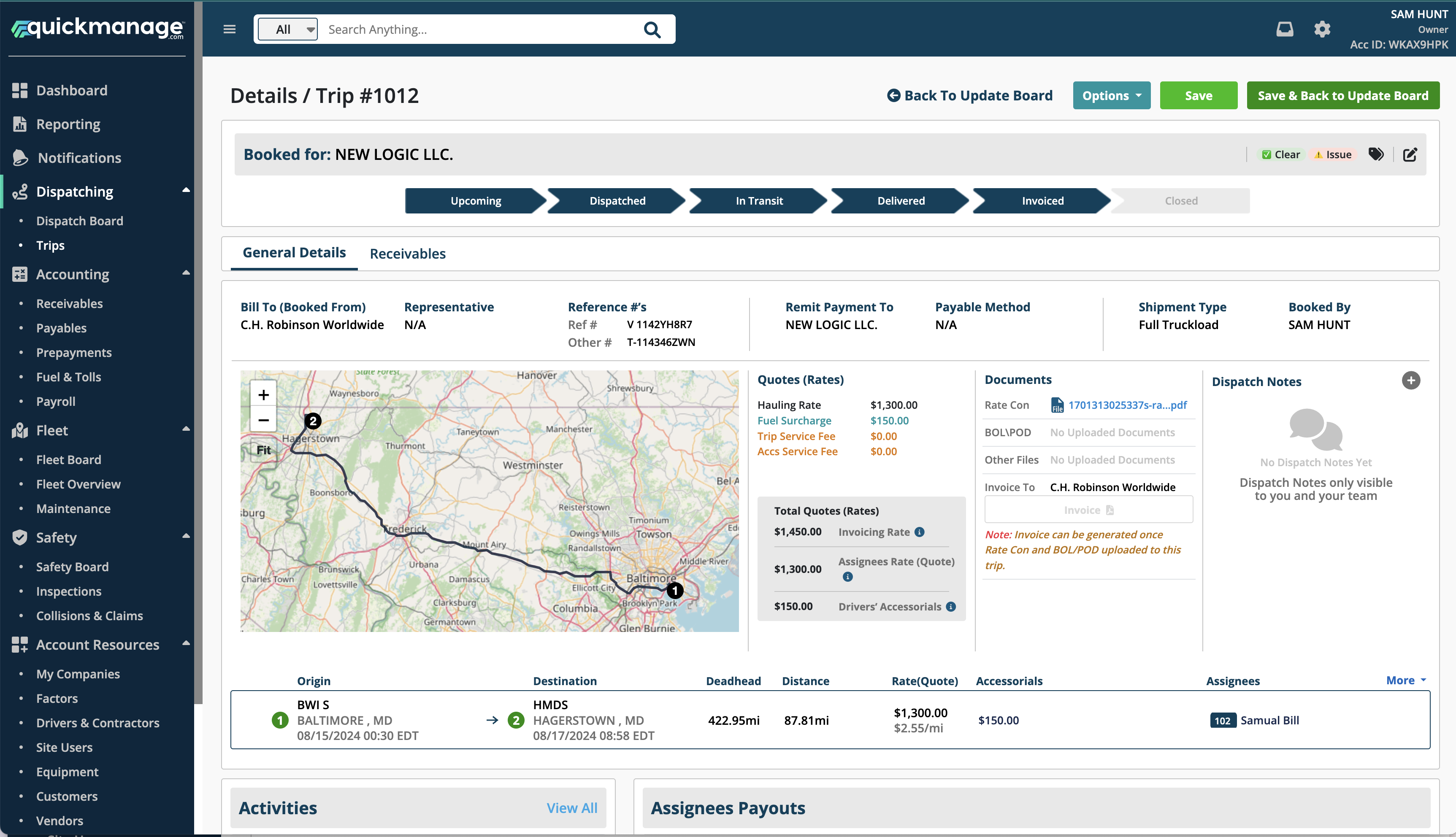Collapse the Dispatching sidebar section
Image resolution: width=1456 pixels, height=837 pixels.
point(186,190)
